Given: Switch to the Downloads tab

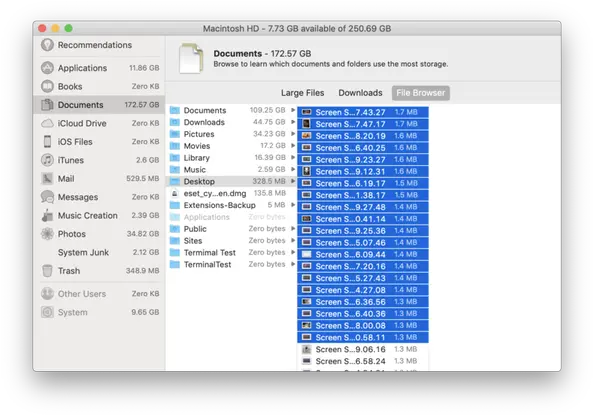Looking at the screenshot, I should coord(360,93).
